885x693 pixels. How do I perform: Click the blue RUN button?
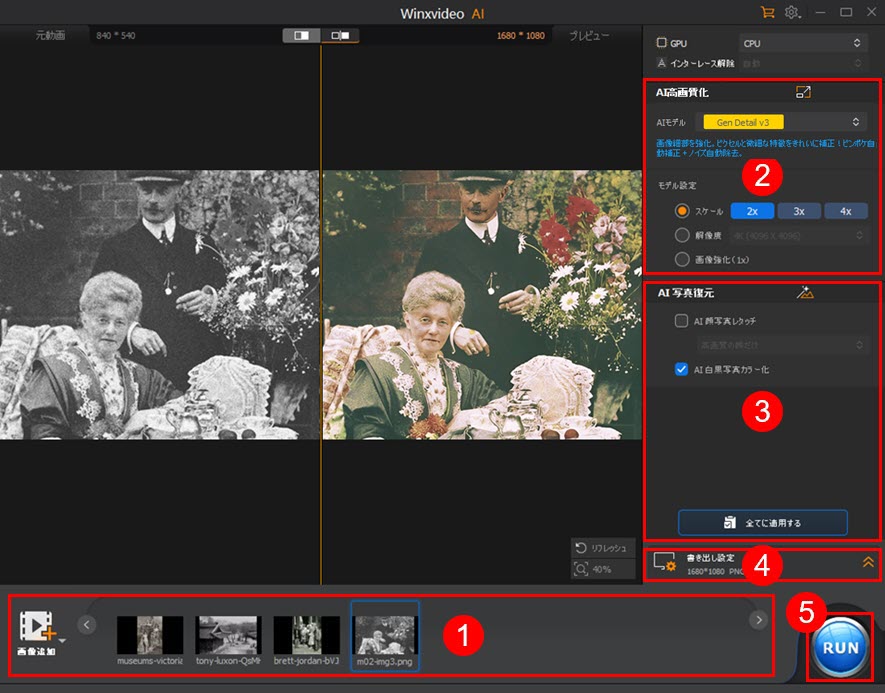[x=840, y=647]
